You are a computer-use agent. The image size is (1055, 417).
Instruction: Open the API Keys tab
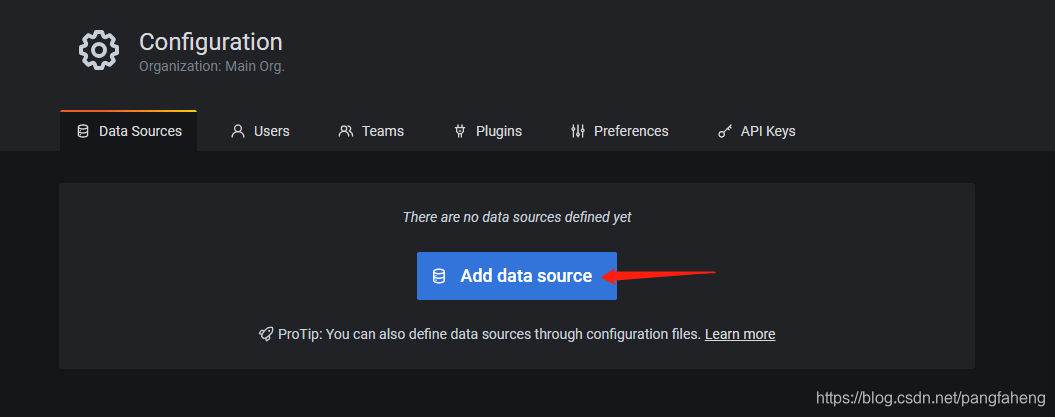pos(756,131)
